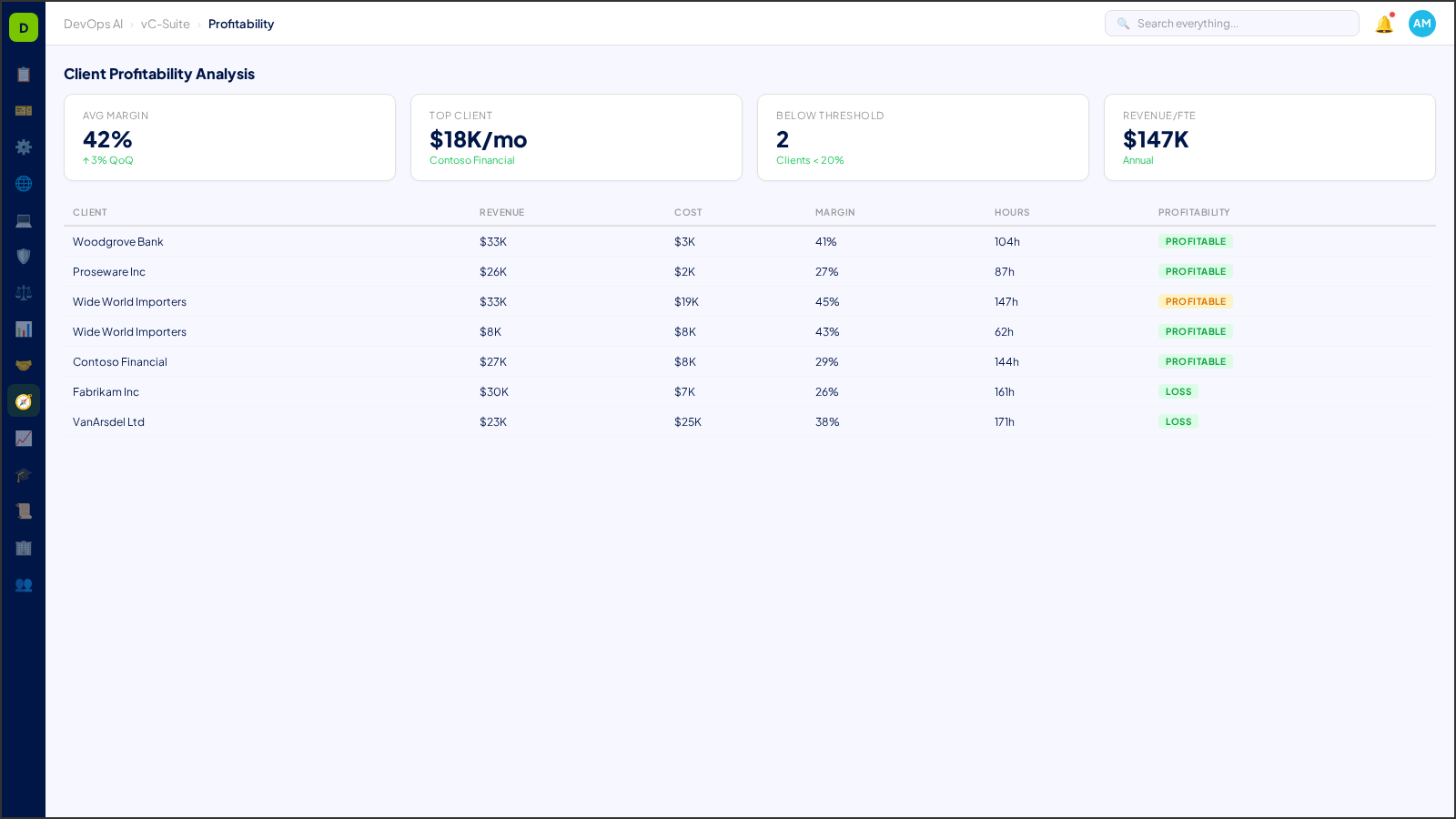Open the shield security section
Image resolution: width=1456 pixels, height=819 pixels.
[24, 257]
